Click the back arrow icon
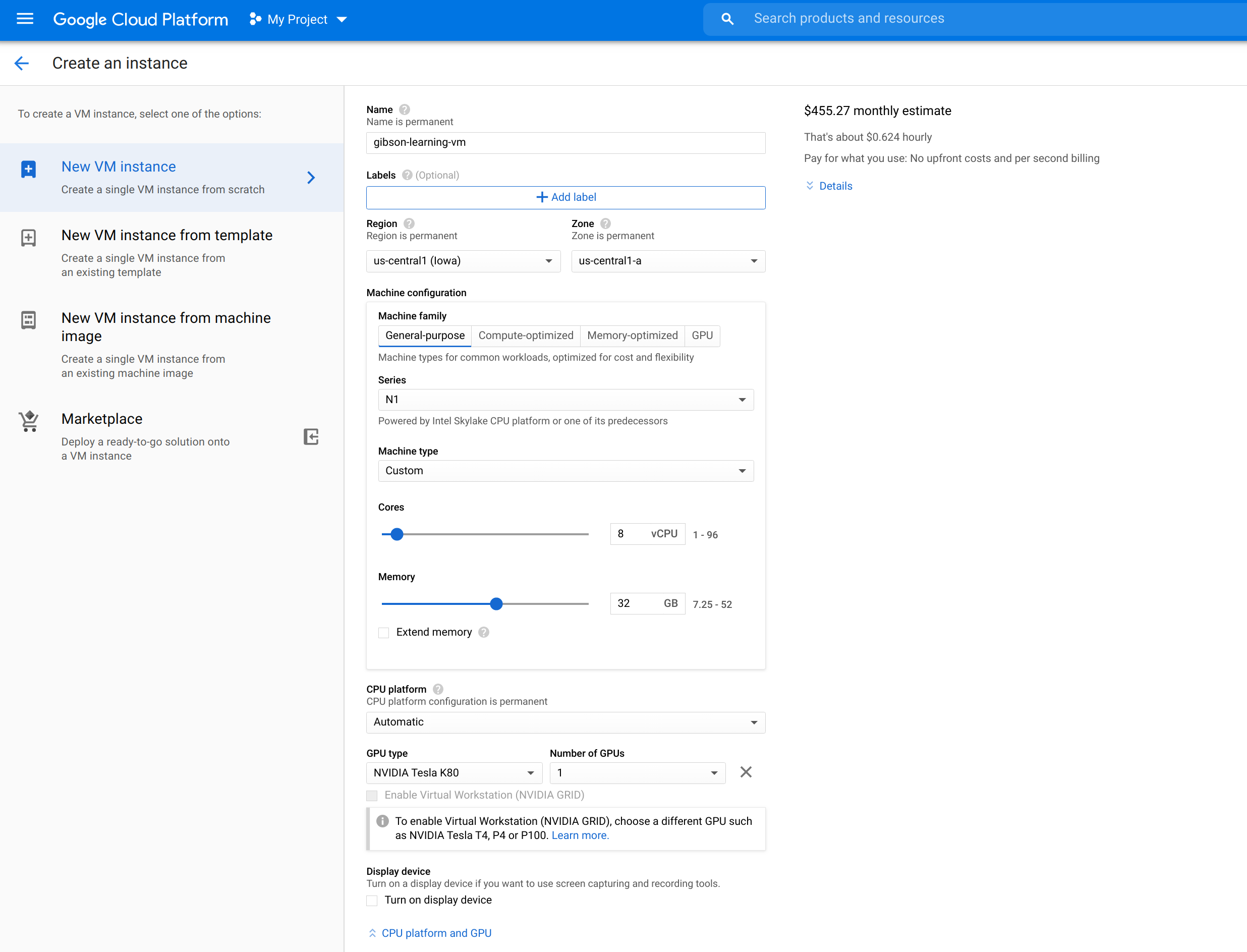Viewport: 1247px width, 952px height. pos(22,63)
